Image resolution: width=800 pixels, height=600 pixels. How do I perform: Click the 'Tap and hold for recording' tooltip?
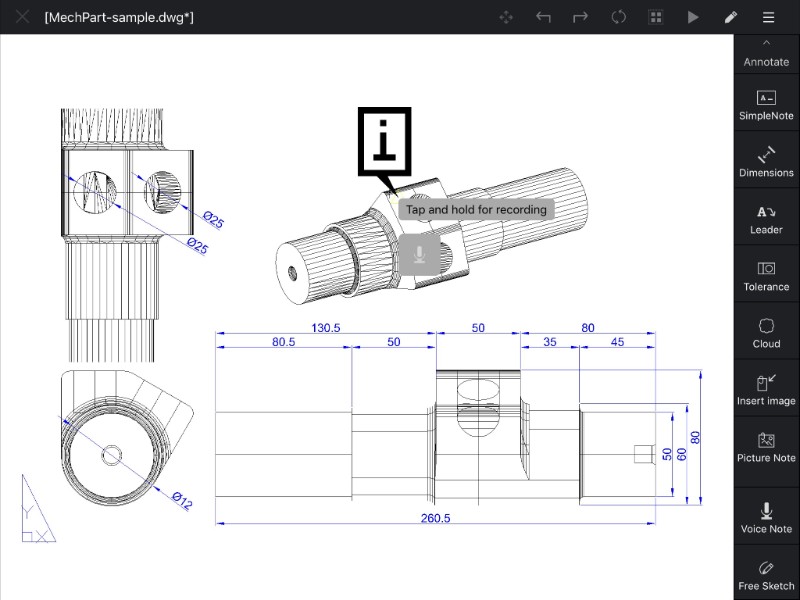coord(476,210)
